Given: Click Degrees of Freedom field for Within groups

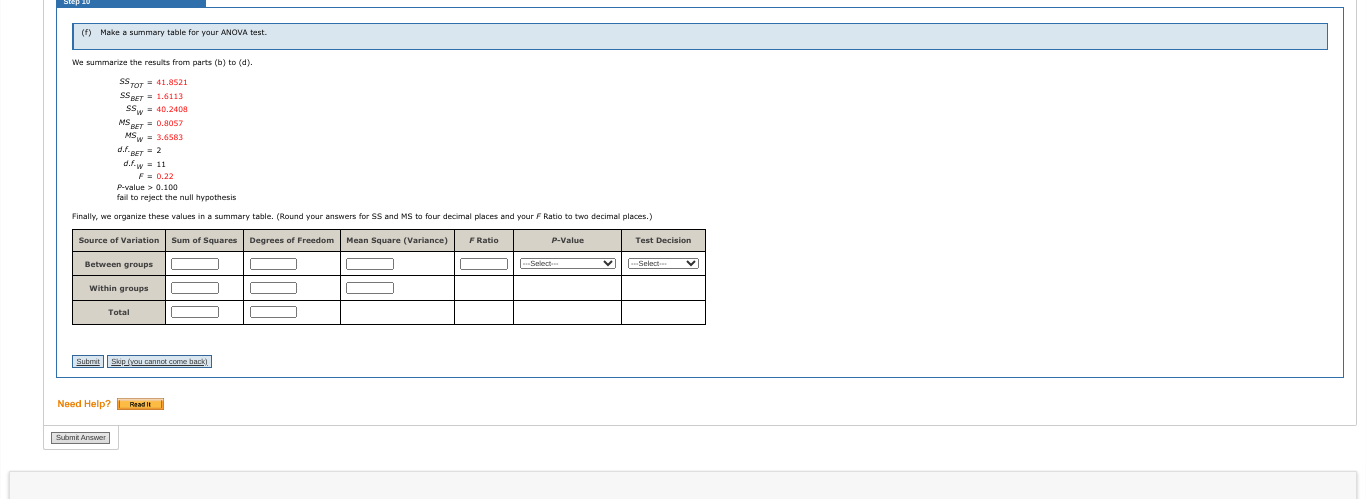Looking at the screenshot, I should click(x=273, y=288).
